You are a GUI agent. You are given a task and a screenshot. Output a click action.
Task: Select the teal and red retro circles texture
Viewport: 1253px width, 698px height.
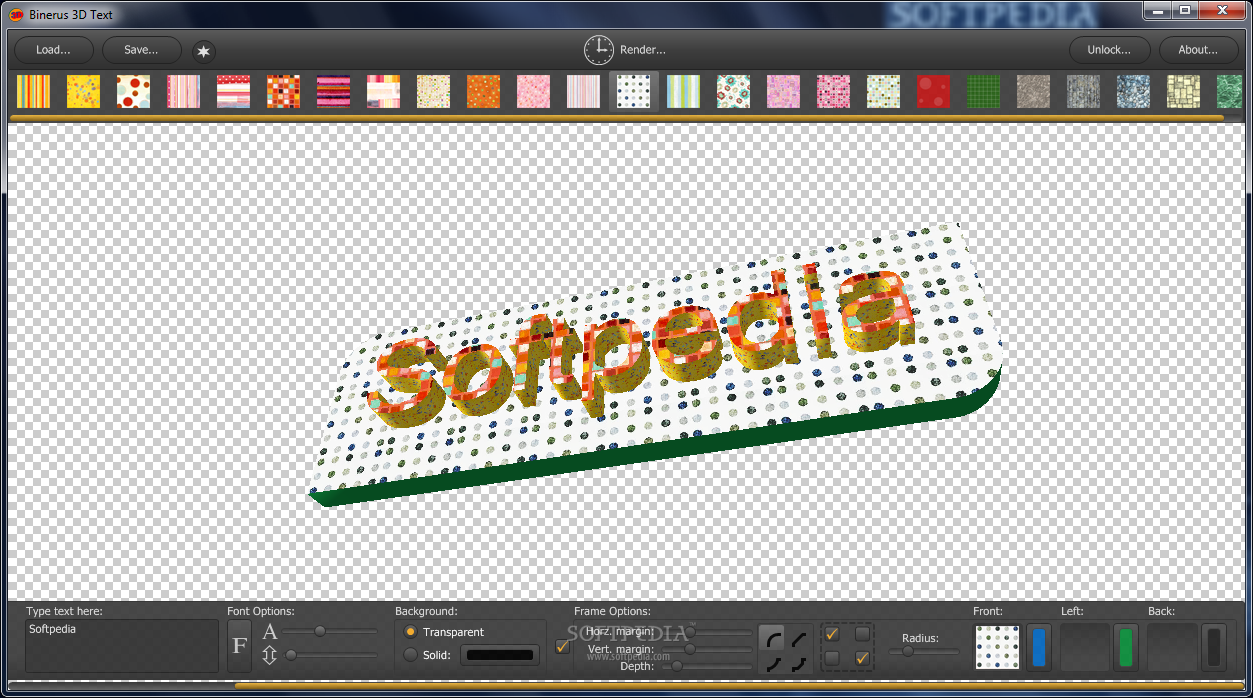pos(733,91)
